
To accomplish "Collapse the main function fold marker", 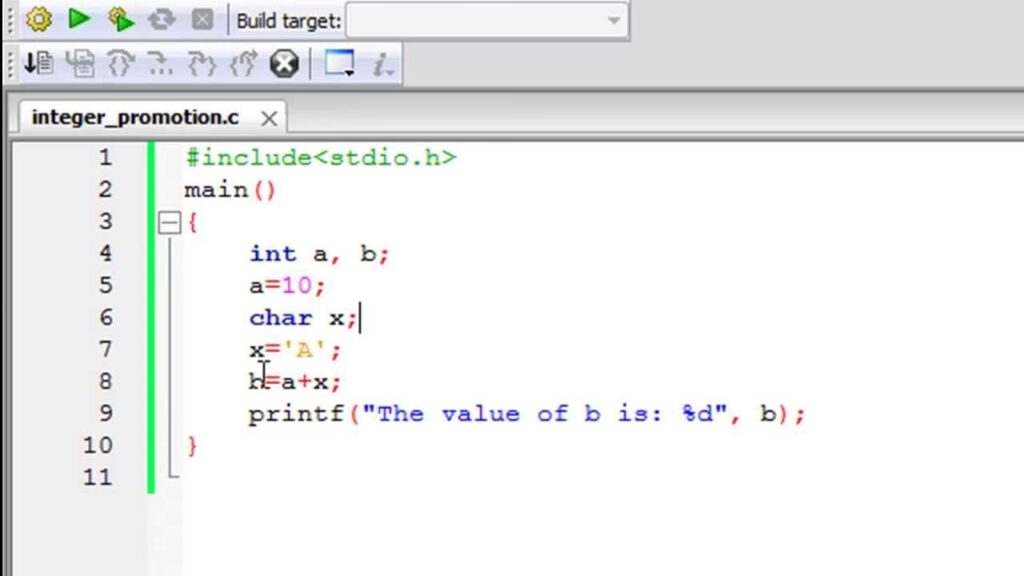I will (x=169, y=222).
